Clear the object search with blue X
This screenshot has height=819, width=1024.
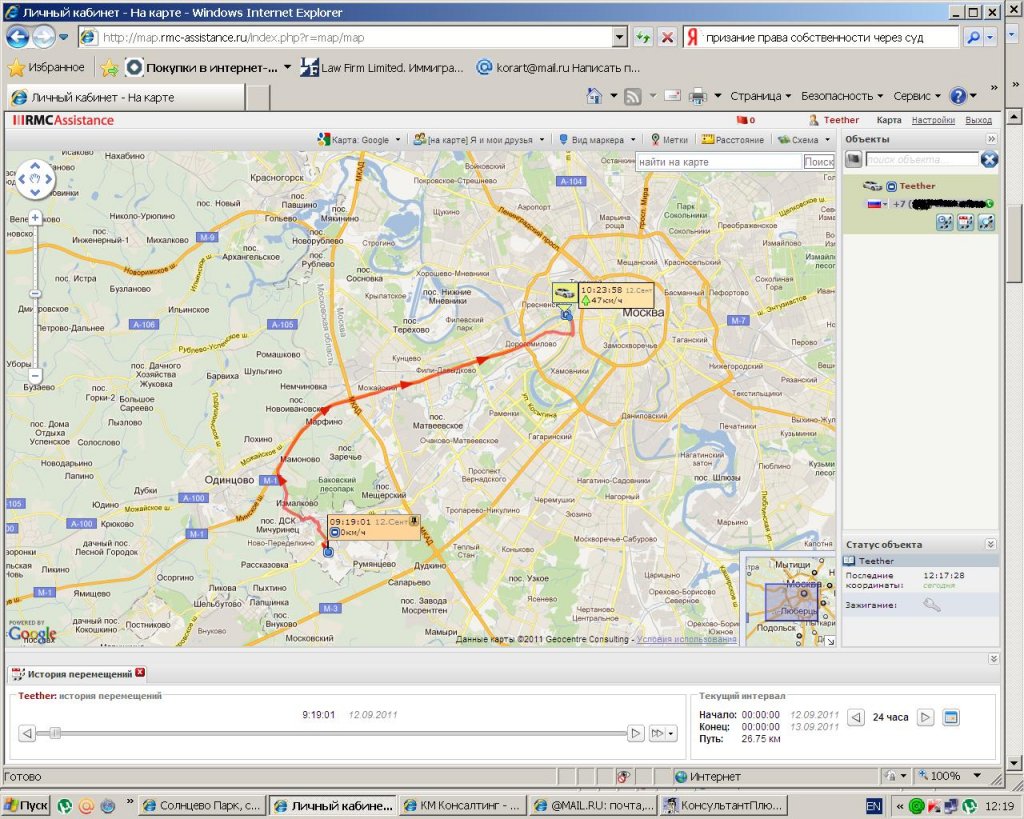[x=989, y=159]
